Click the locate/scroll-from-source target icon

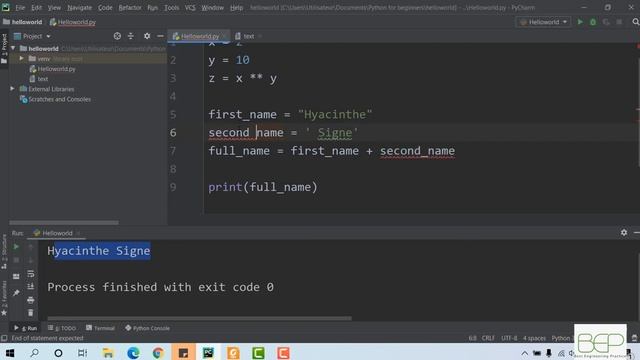[x=117, y=36]
